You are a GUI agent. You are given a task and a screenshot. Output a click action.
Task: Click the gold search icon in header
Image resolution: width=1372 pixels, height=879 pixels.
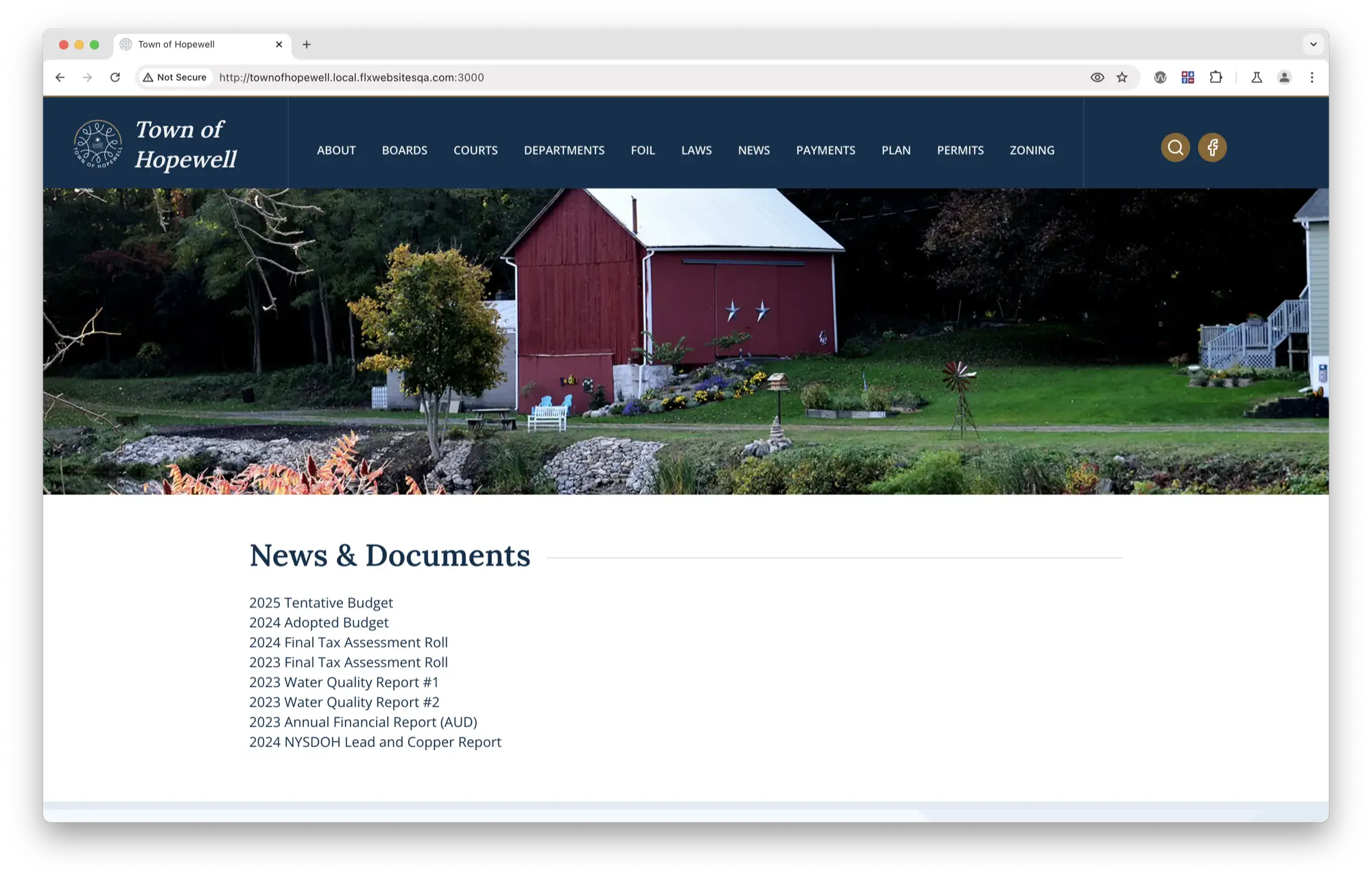(x=1175, y=147)
